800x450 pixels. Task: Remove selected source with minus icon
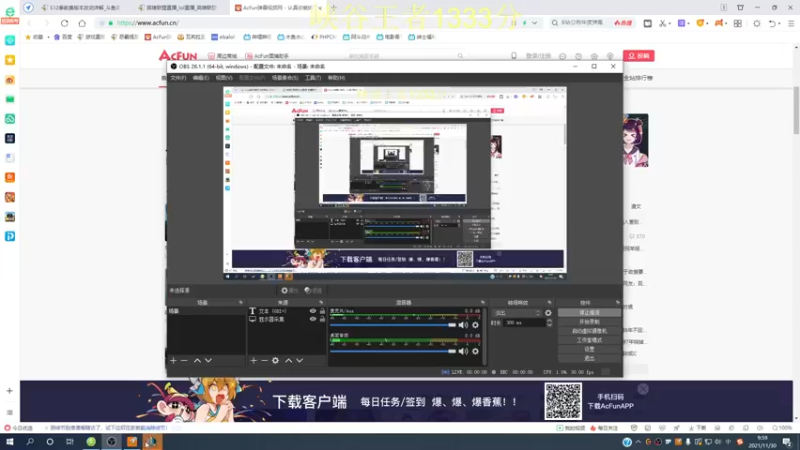pos(264,361)
